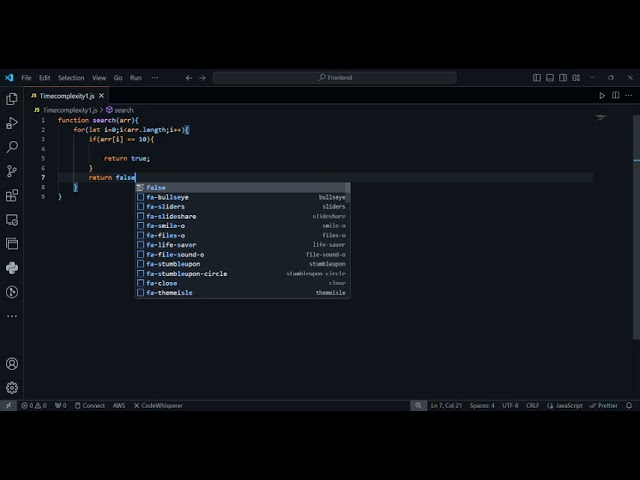
Task: Change file encoding UTF-8
Action: pos(510,405)
